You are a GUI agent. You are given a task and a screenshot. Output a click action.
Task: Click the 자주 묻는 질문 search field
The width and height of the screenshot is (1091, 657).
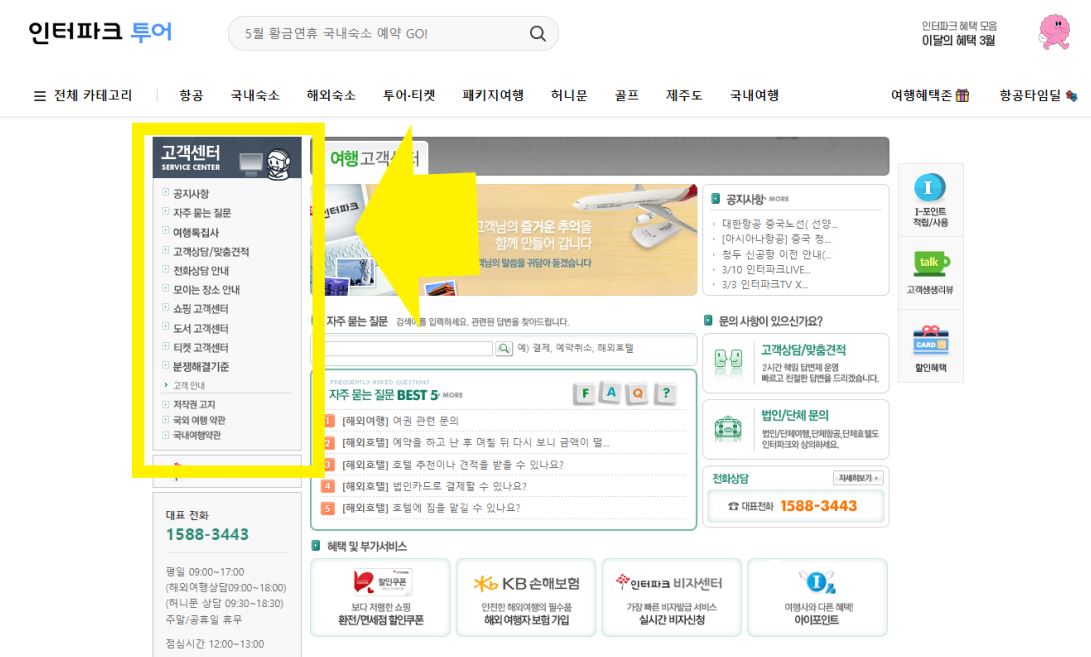[x=409, y=348]
